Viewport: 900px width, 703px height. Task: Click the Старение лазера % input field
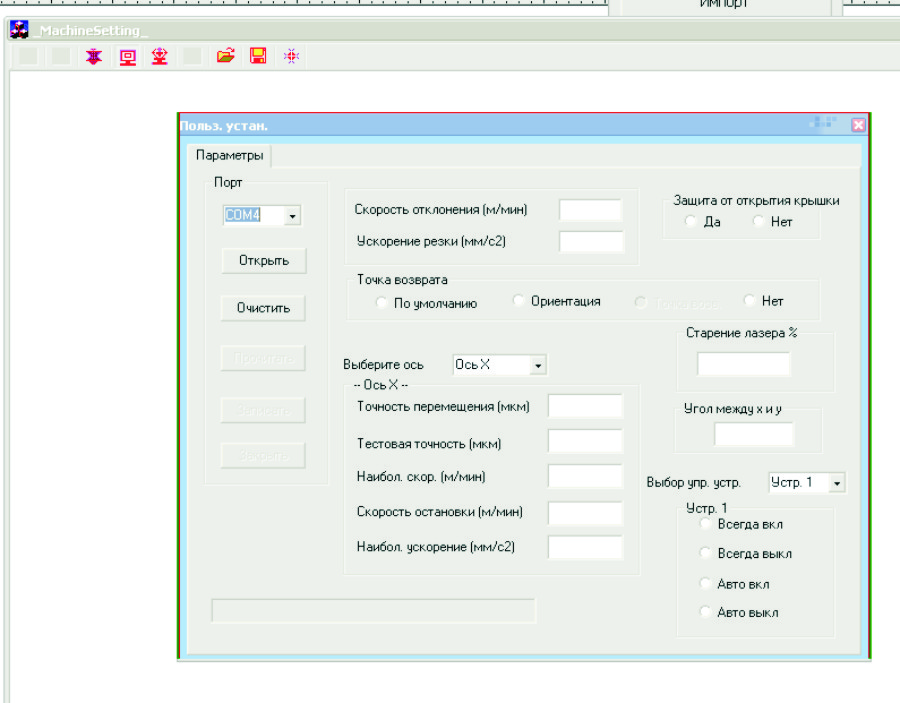(x=743, y=363)
